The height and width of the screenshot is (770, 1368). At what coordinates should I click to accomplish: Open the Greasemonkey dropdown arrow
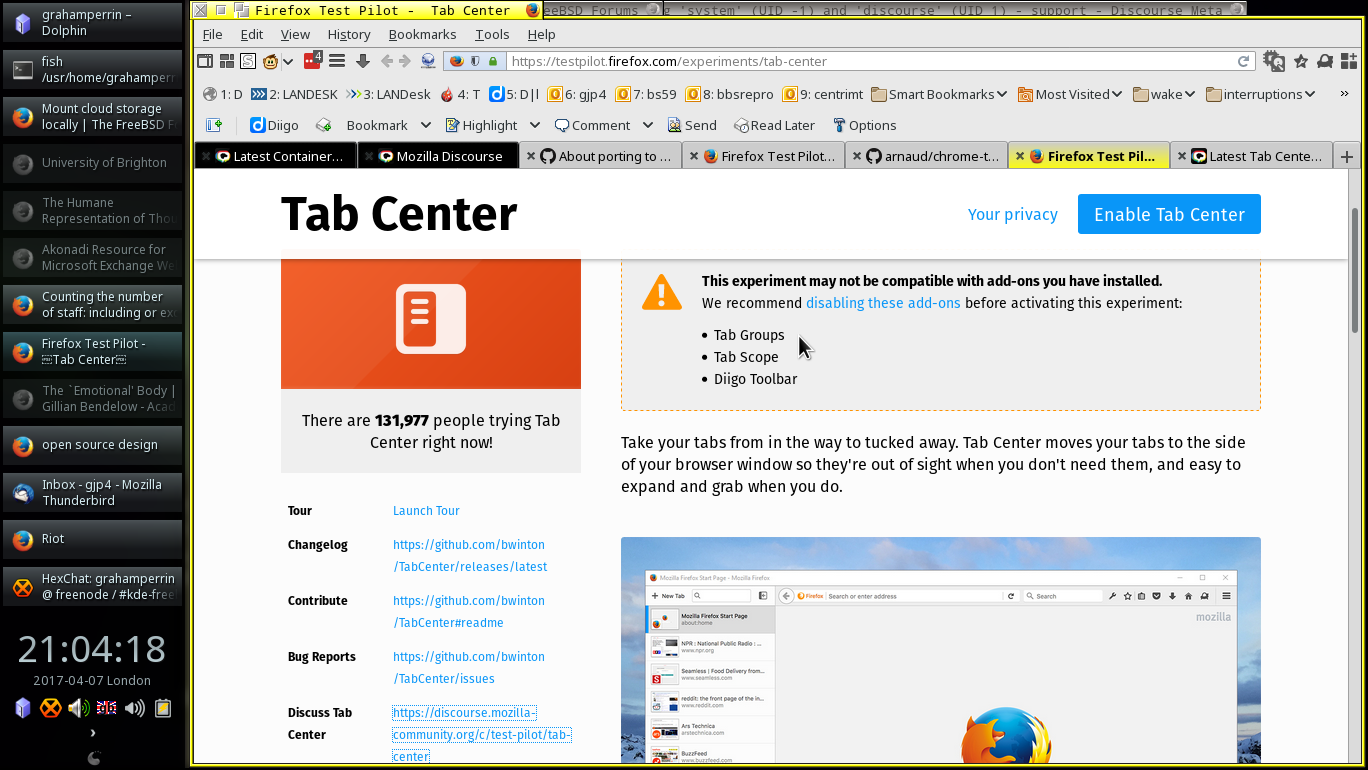[287, 61]
